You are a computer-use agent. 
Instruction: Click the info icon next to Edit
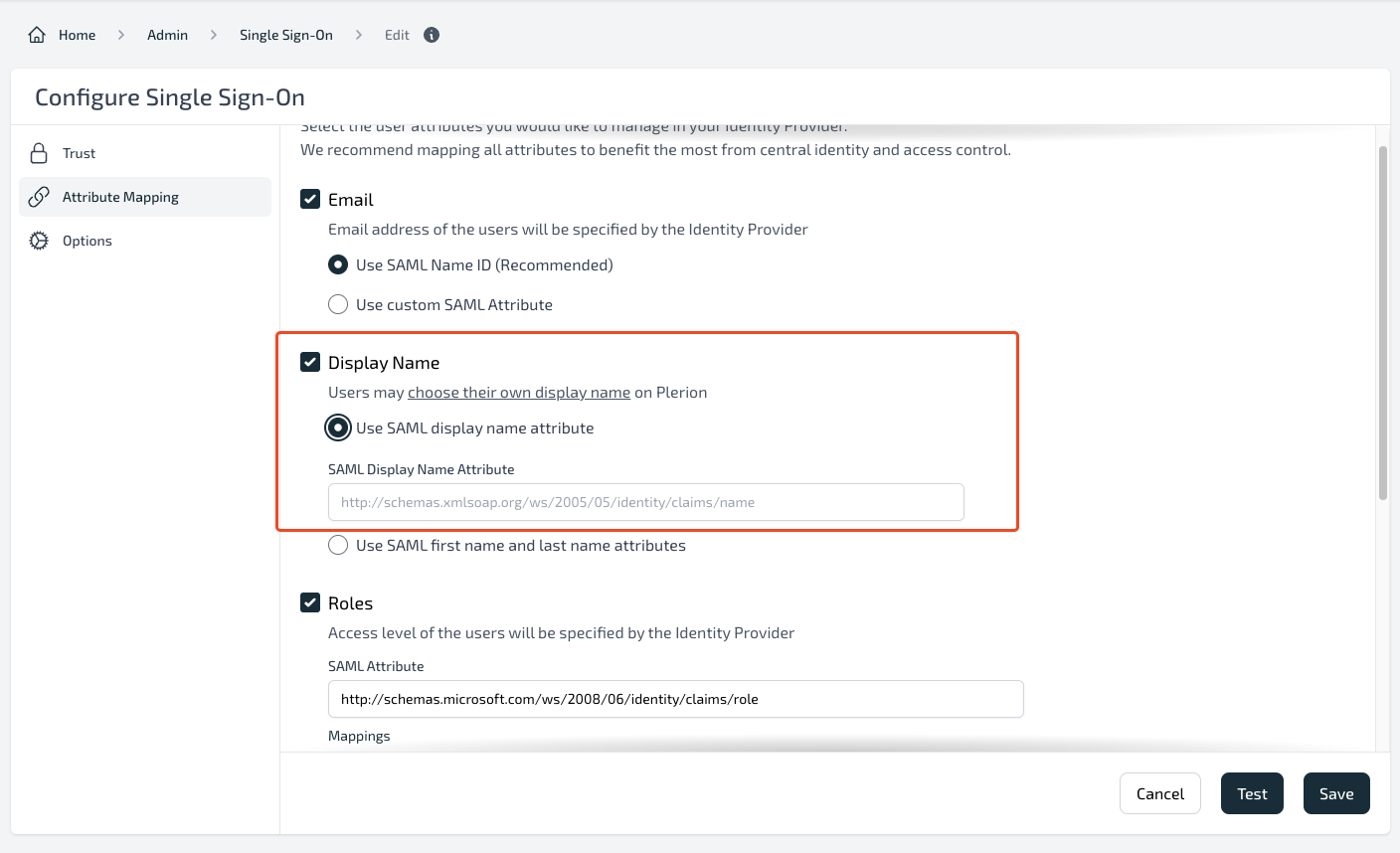(432, 35)
